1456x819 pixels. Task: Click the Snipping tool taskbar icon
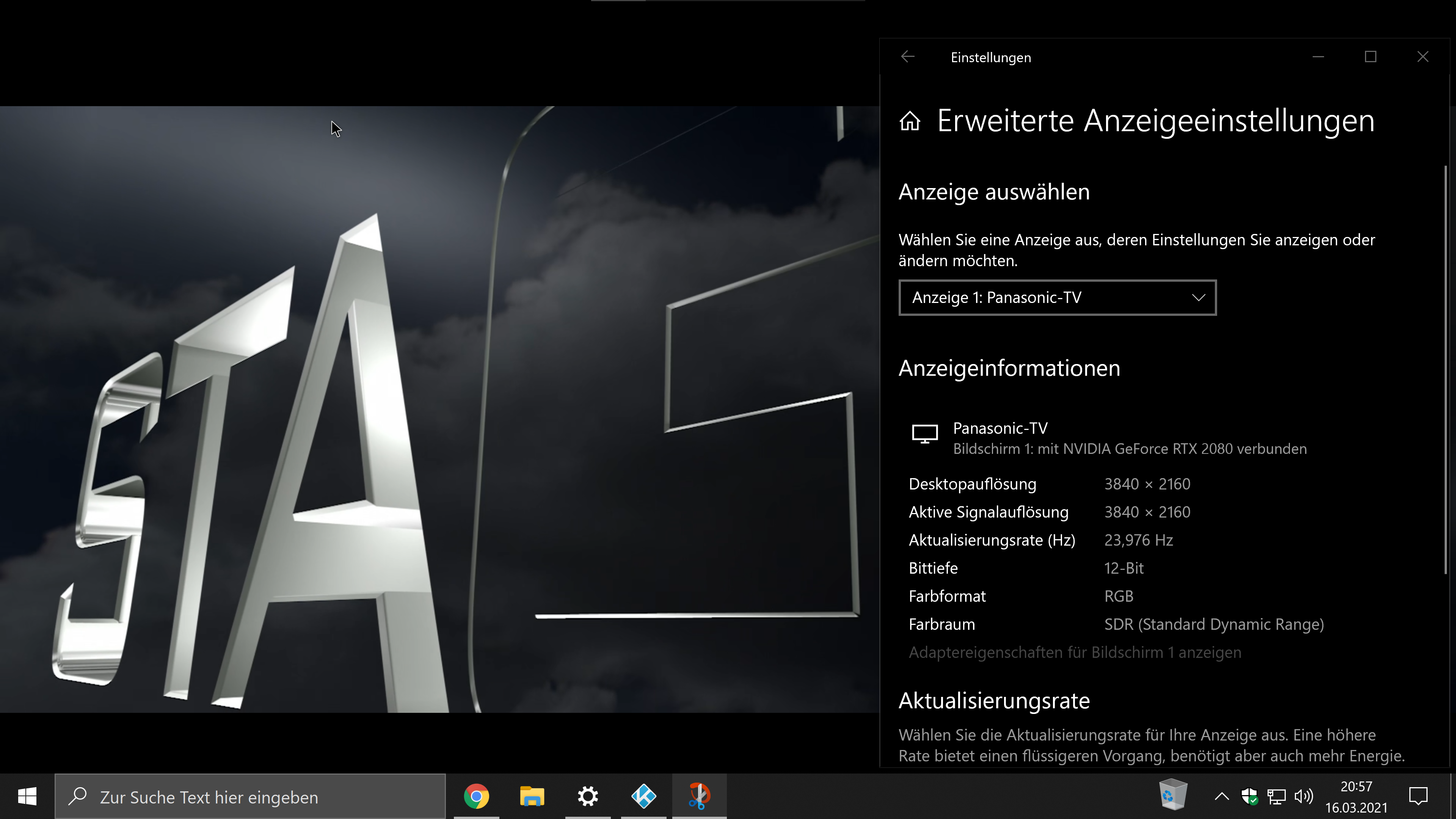(x=699, y=796)
